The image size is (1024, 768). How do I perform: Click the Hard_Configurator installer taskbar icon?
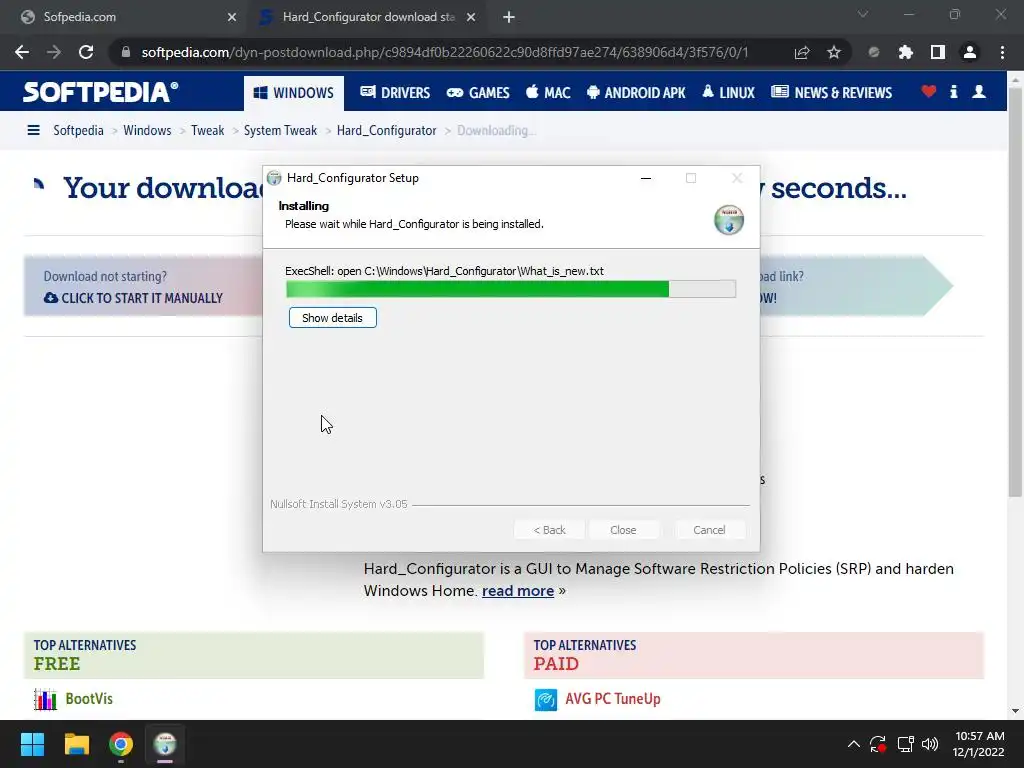click(165, 744)
